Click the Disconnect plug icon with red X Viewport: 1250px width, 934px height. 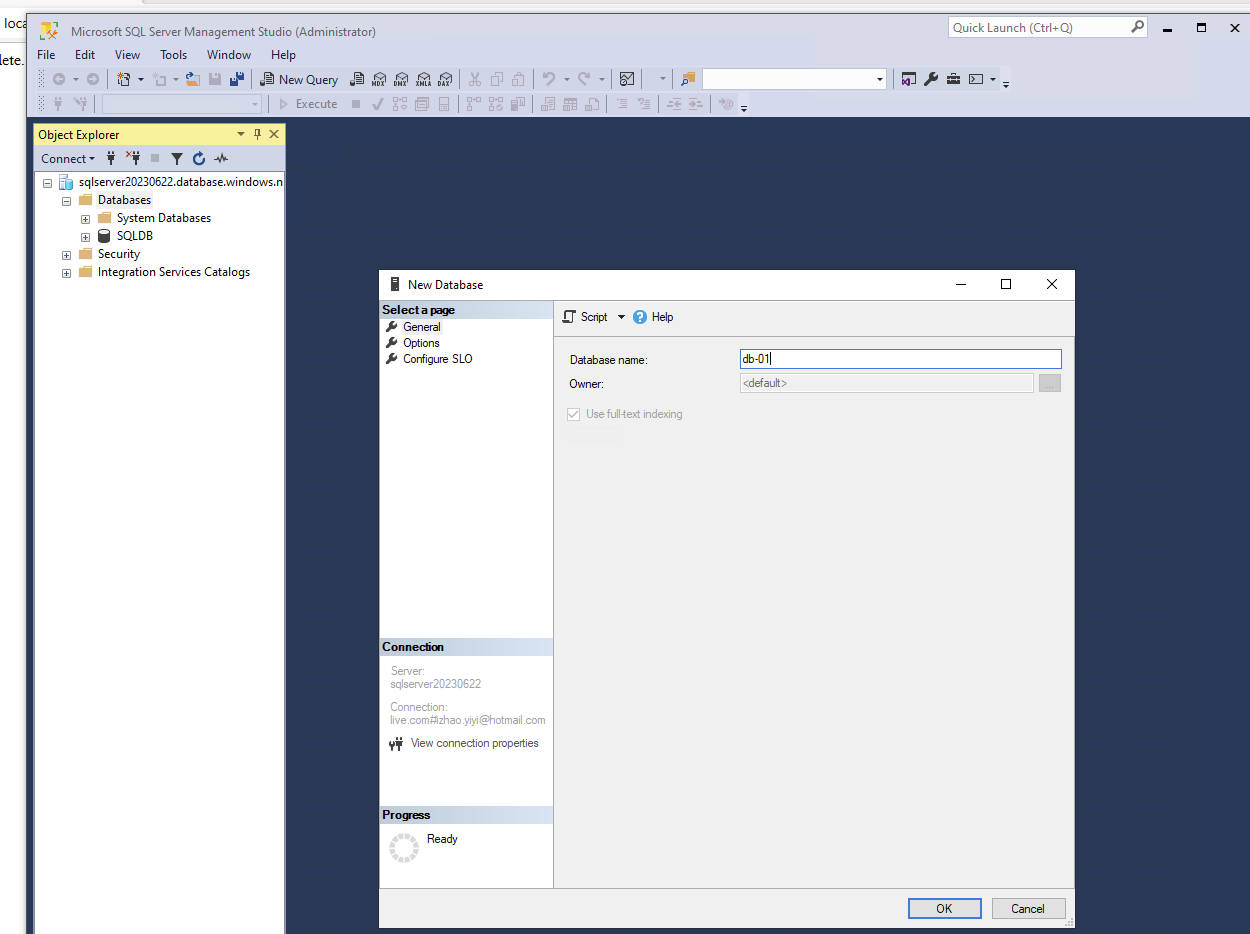click(133, 158)
